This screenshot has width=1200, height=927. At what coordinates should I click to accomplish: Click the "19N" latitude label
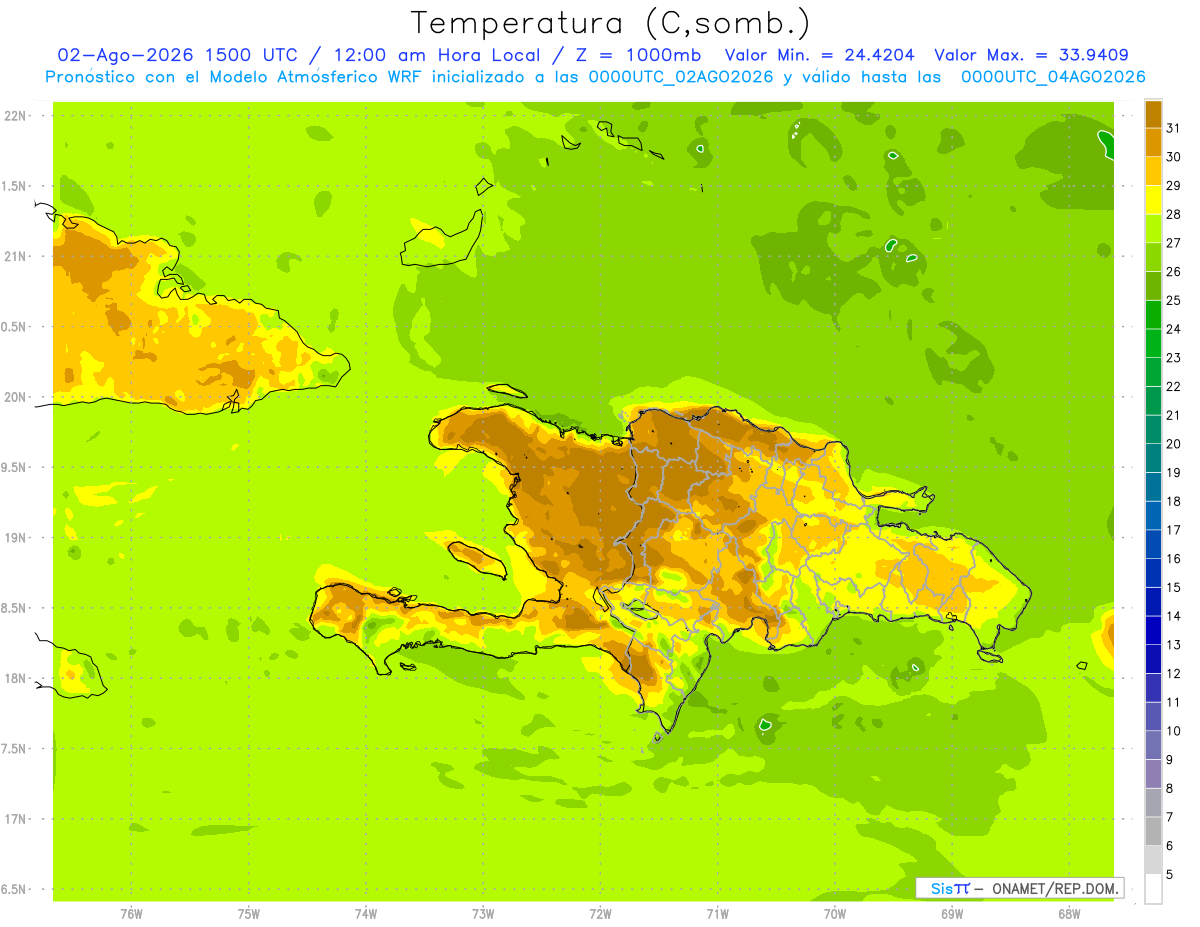[16, 538]
